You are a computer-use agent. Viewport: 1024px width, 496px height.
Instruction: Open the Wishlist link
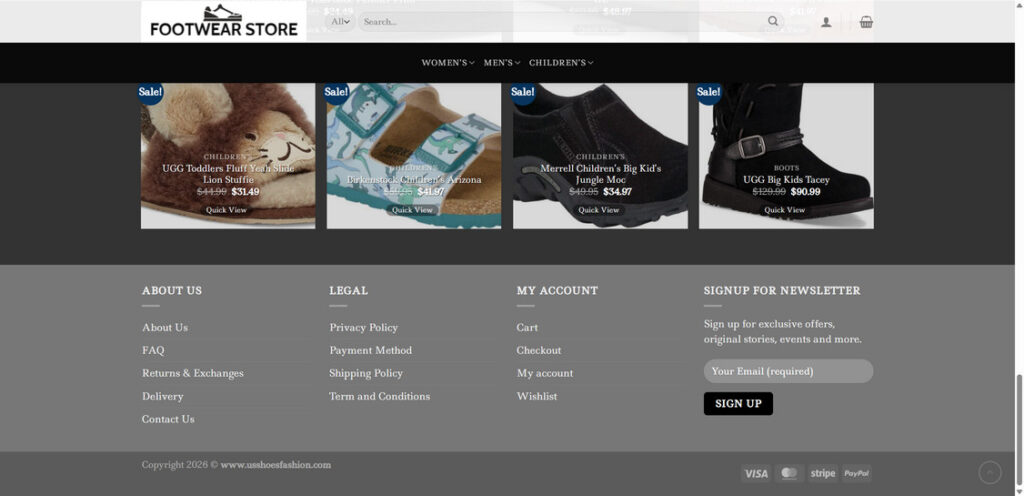click(537, 396)
